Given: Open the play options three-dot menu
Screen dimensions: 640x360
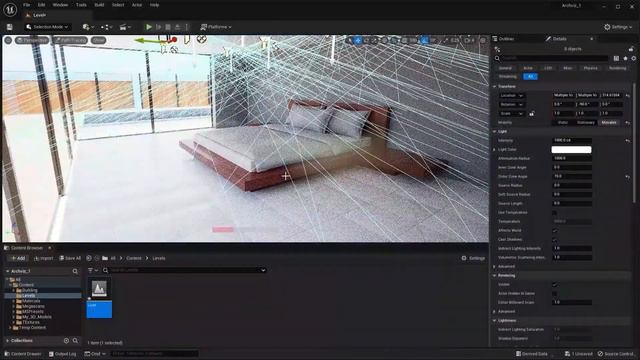Looking at the screenshot, I should tap(187, 27).
